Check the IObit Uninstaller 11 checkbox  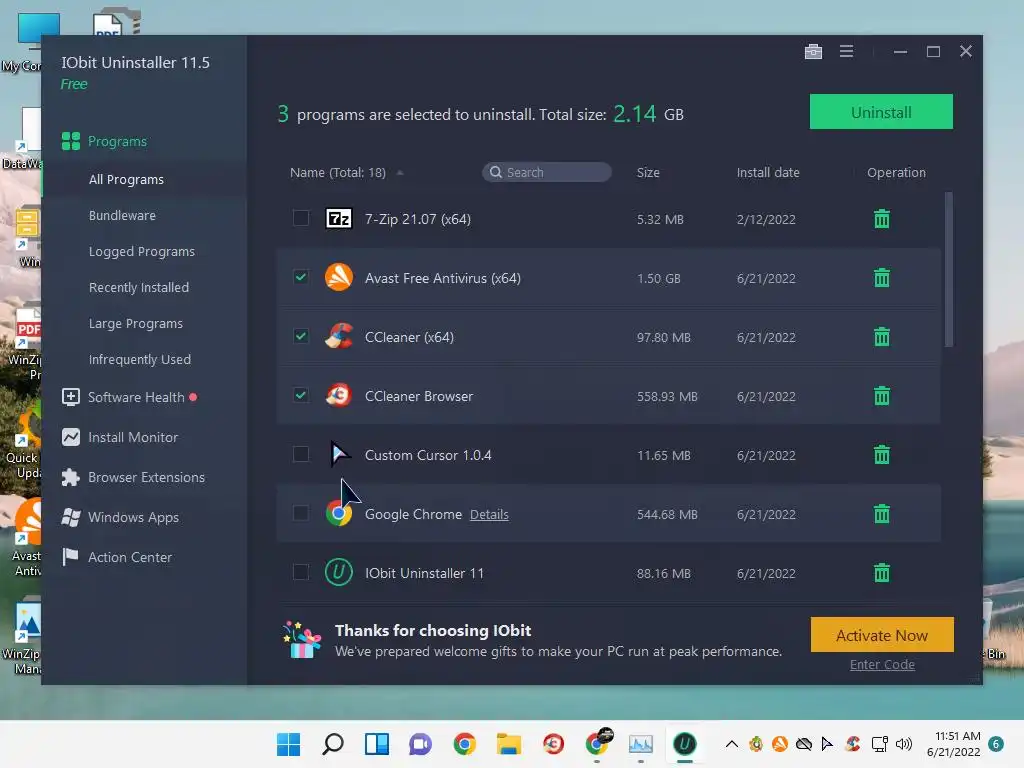[x=300, y=571]
